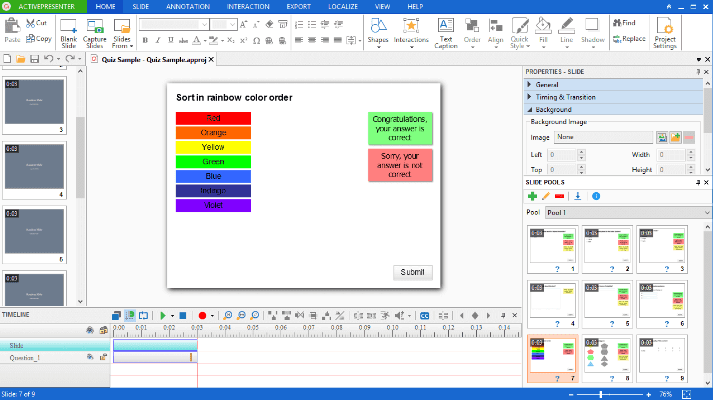Open the EXPORT tab
This screenshot has width=713, height=400.
298,6
